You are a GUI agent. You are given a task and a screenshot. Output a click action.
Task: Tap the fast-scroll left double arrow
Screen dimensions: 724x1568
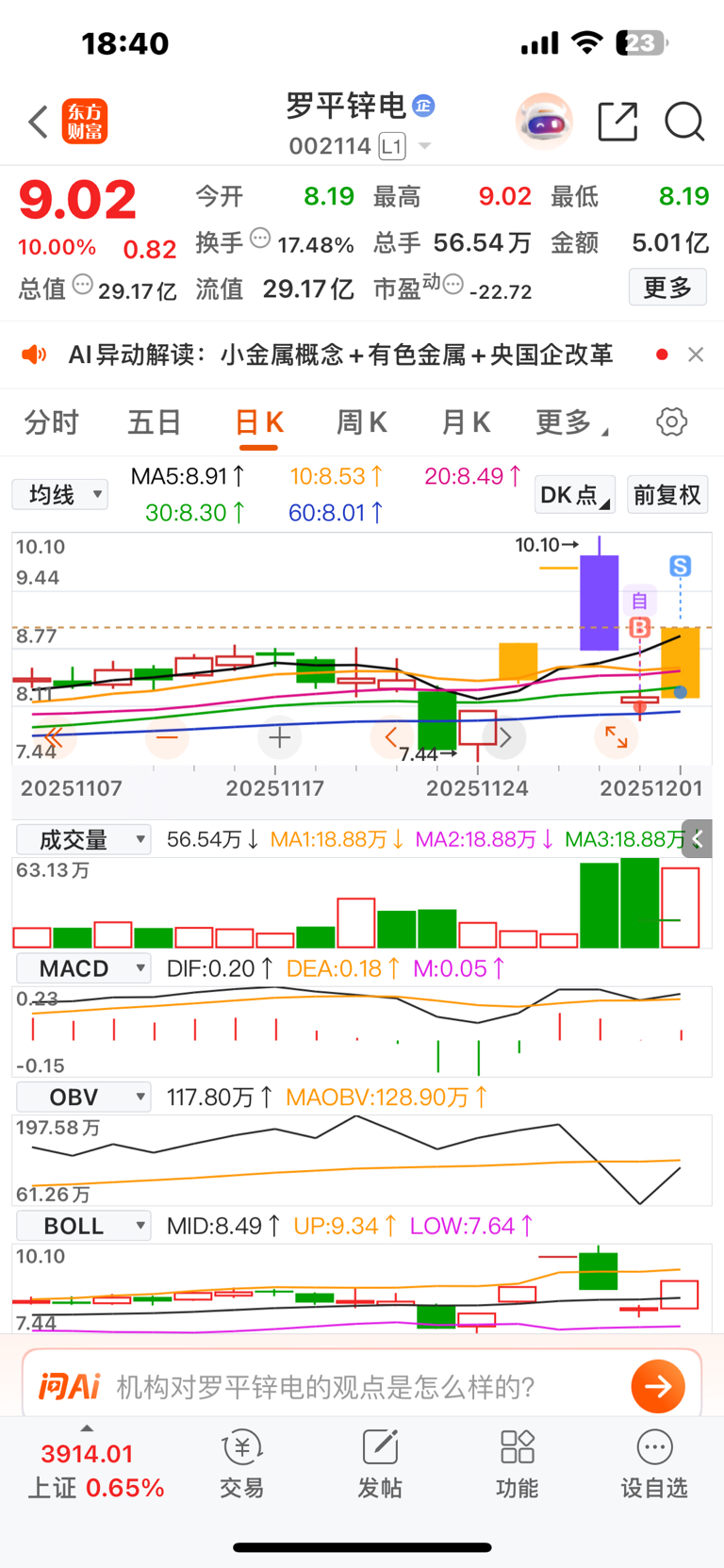point(54,737)
